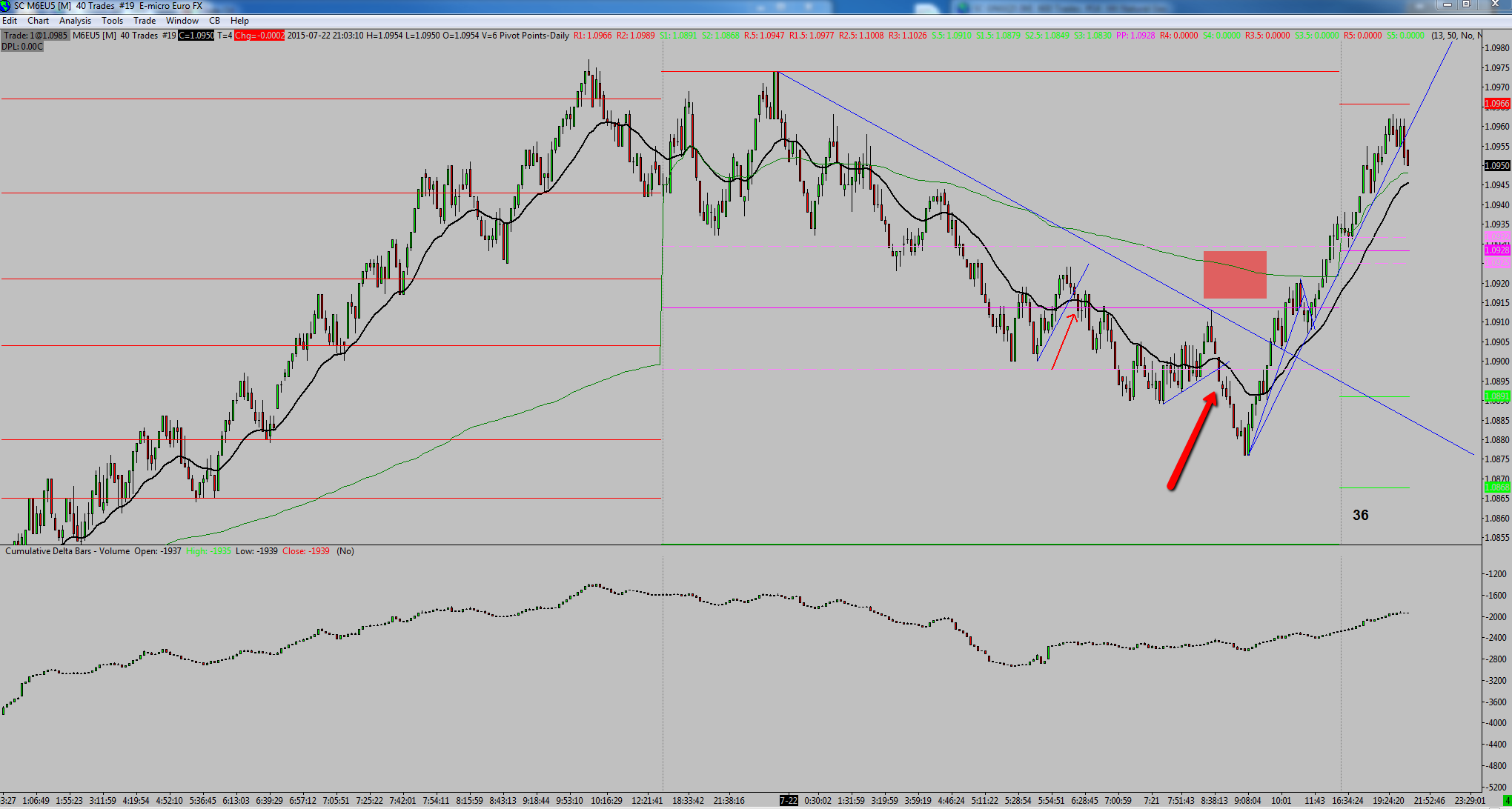Screen dimensions: 1512x809
Task: Open the Help menu
Action: 239,21
